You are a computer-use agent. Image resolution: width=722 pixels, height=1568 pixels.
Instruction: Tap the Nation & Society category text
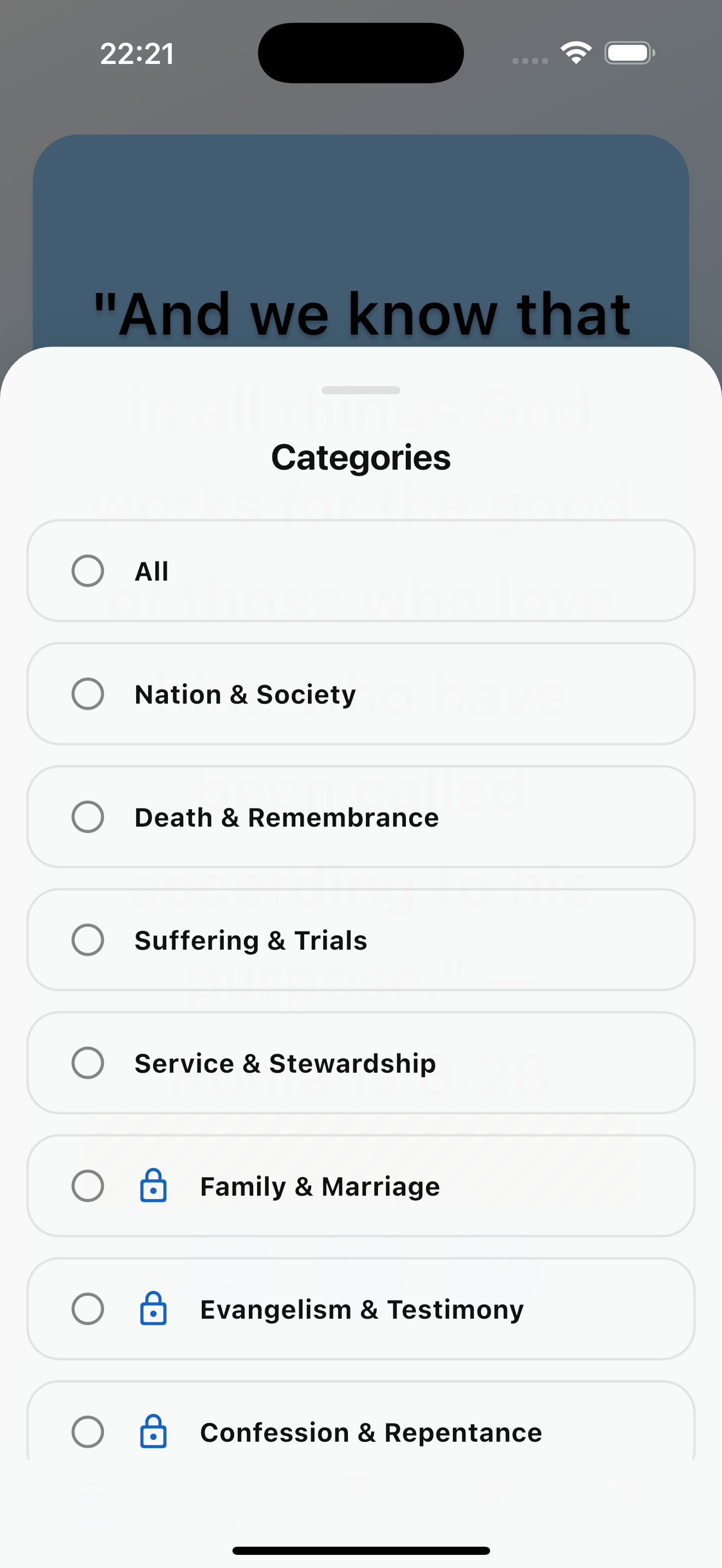244,694
